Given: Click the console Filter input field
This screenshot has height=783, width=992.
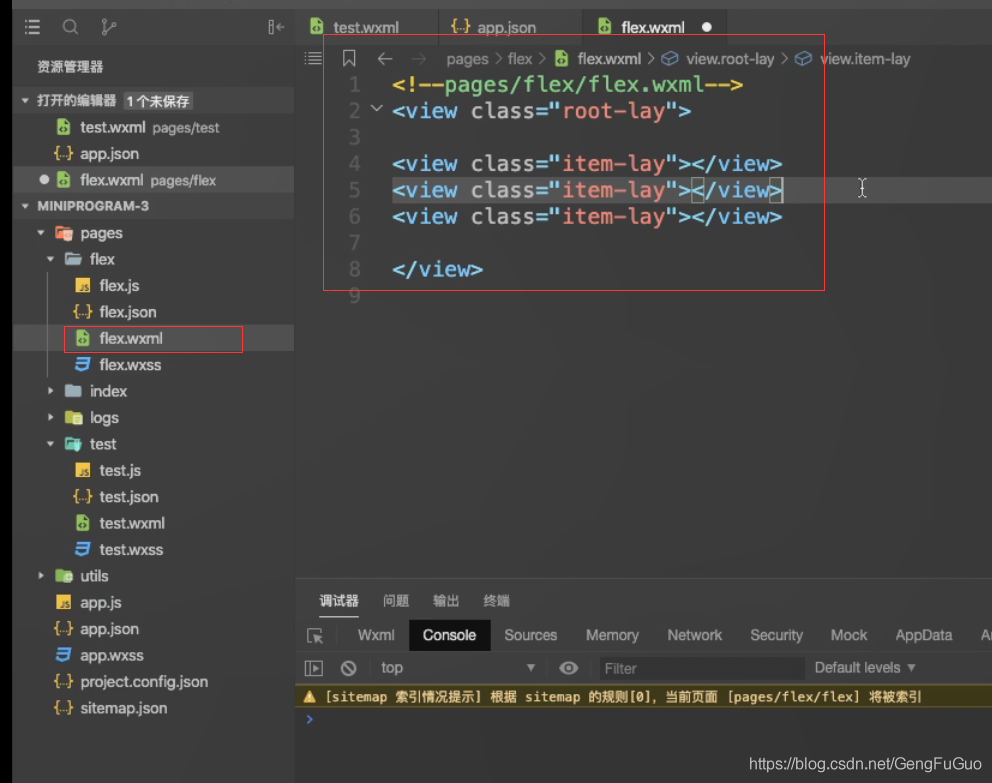Looking at the screenshot, I should coord(702,669).
